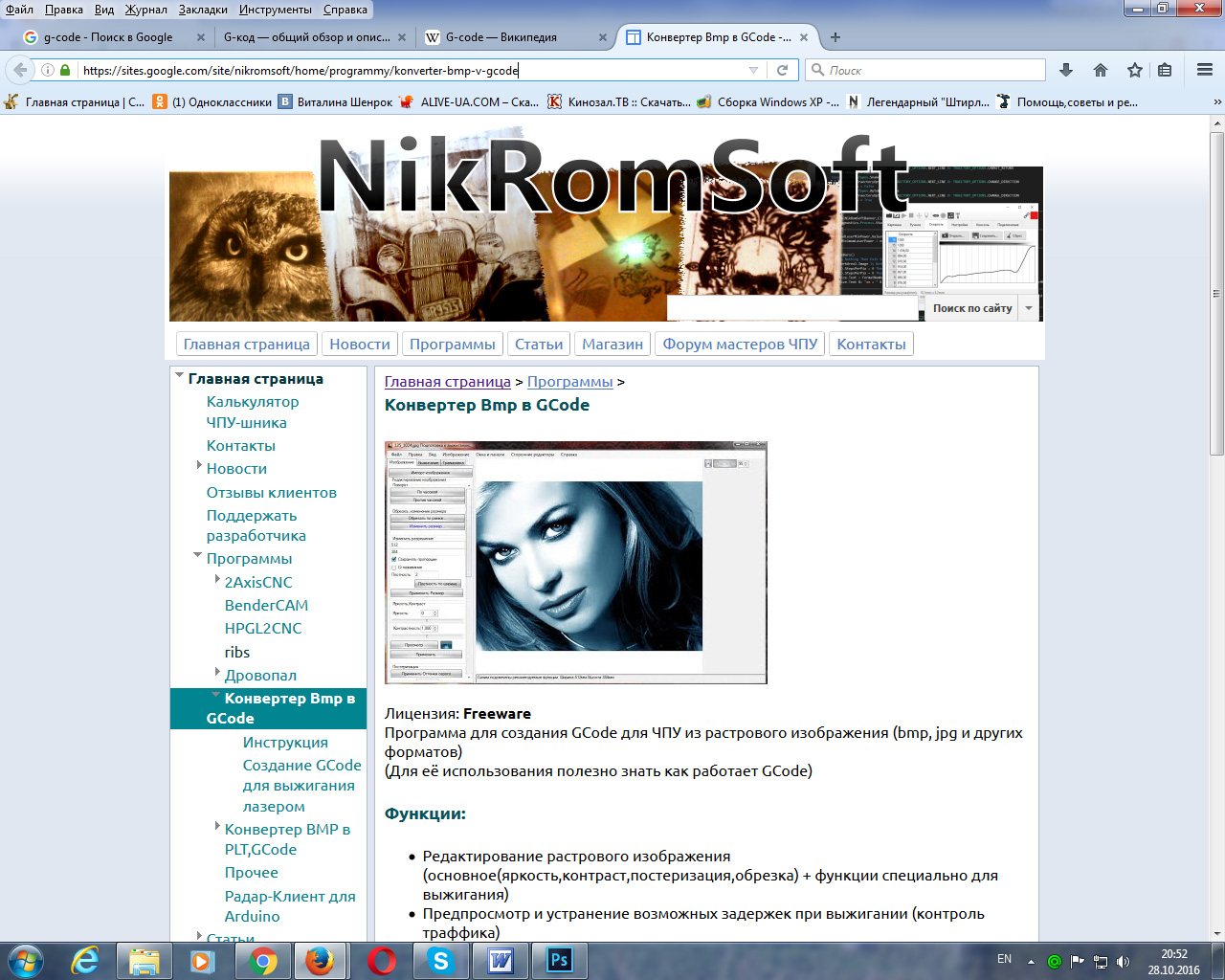1225x980 pixels.
Task: Click the URL address bar field
Action: point(412,70)
